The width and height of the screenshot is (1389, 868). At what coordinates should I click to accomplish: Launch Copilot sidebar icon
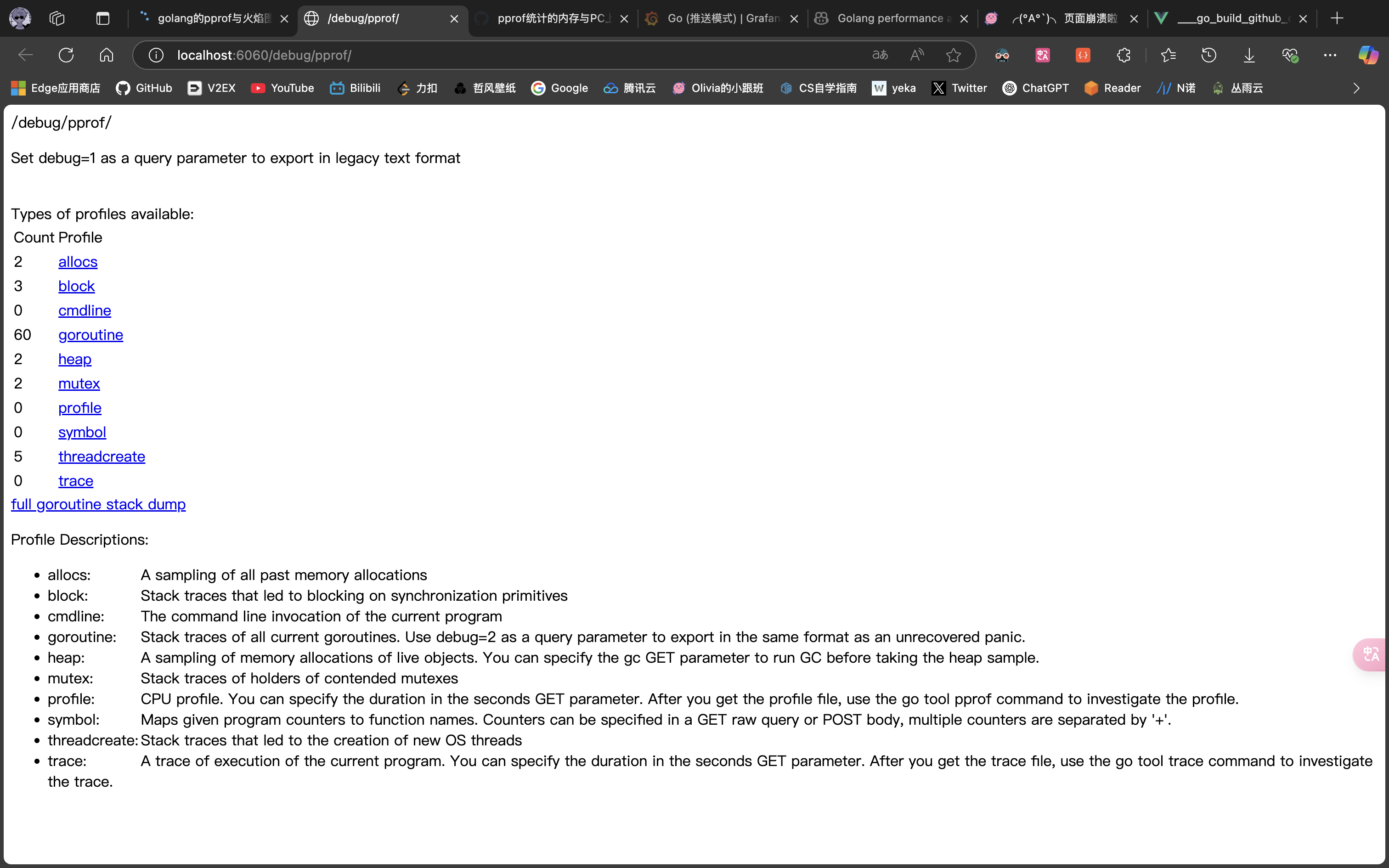point(1368,55)
